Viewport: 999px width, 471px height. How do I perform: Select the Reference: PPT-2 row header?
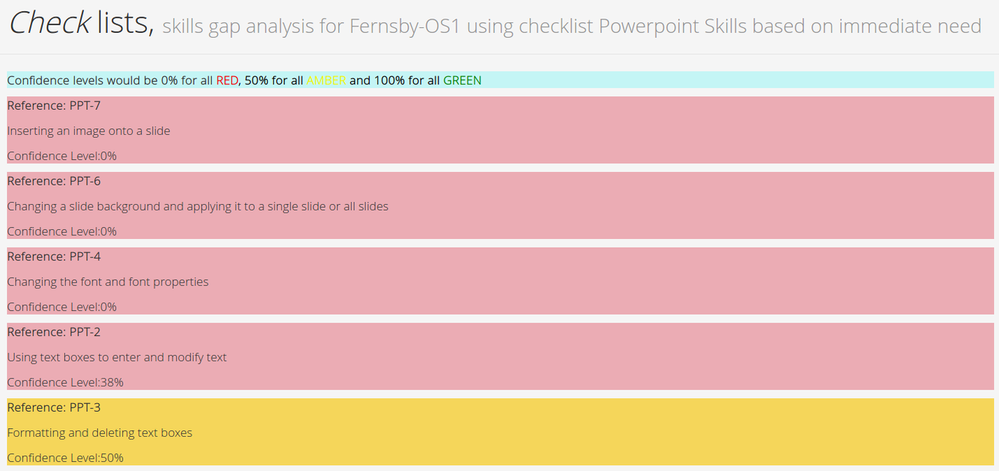(x=54, y=332)
